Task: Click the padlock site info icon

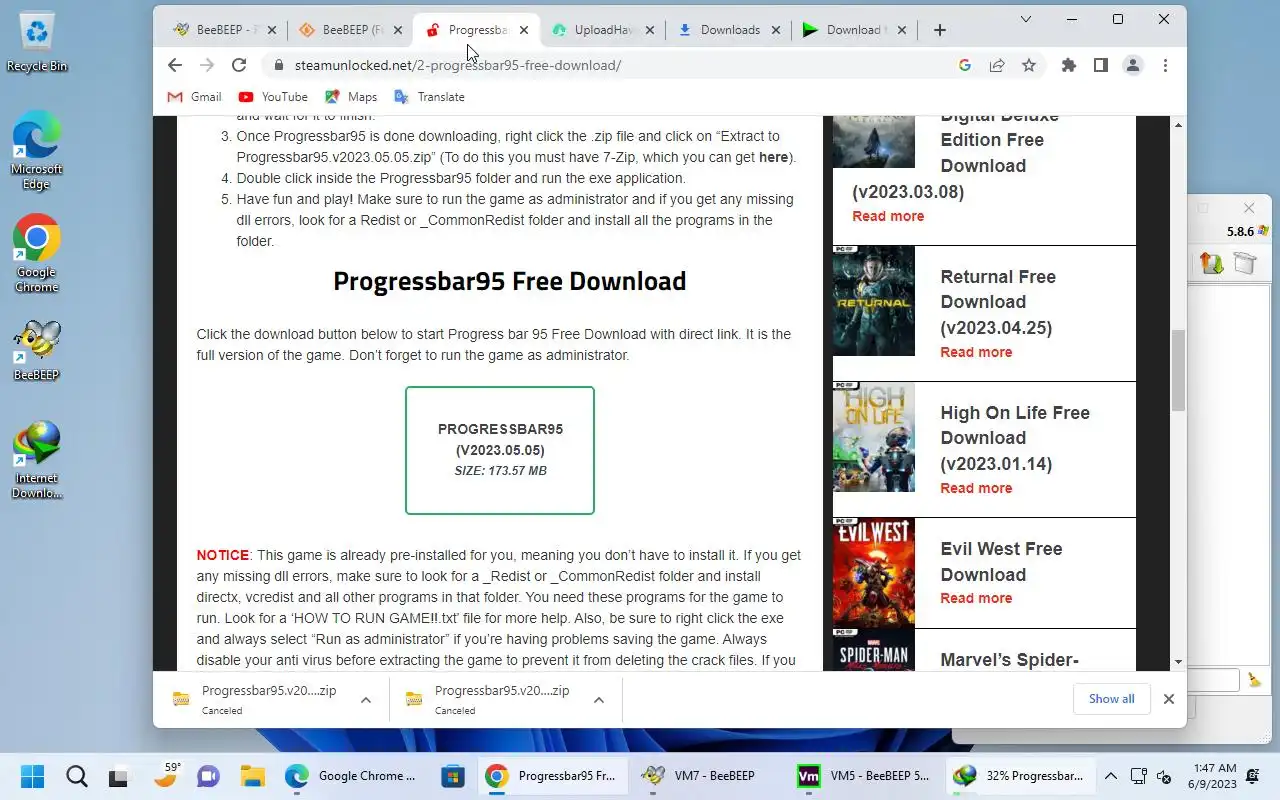Action: [279, 65]
